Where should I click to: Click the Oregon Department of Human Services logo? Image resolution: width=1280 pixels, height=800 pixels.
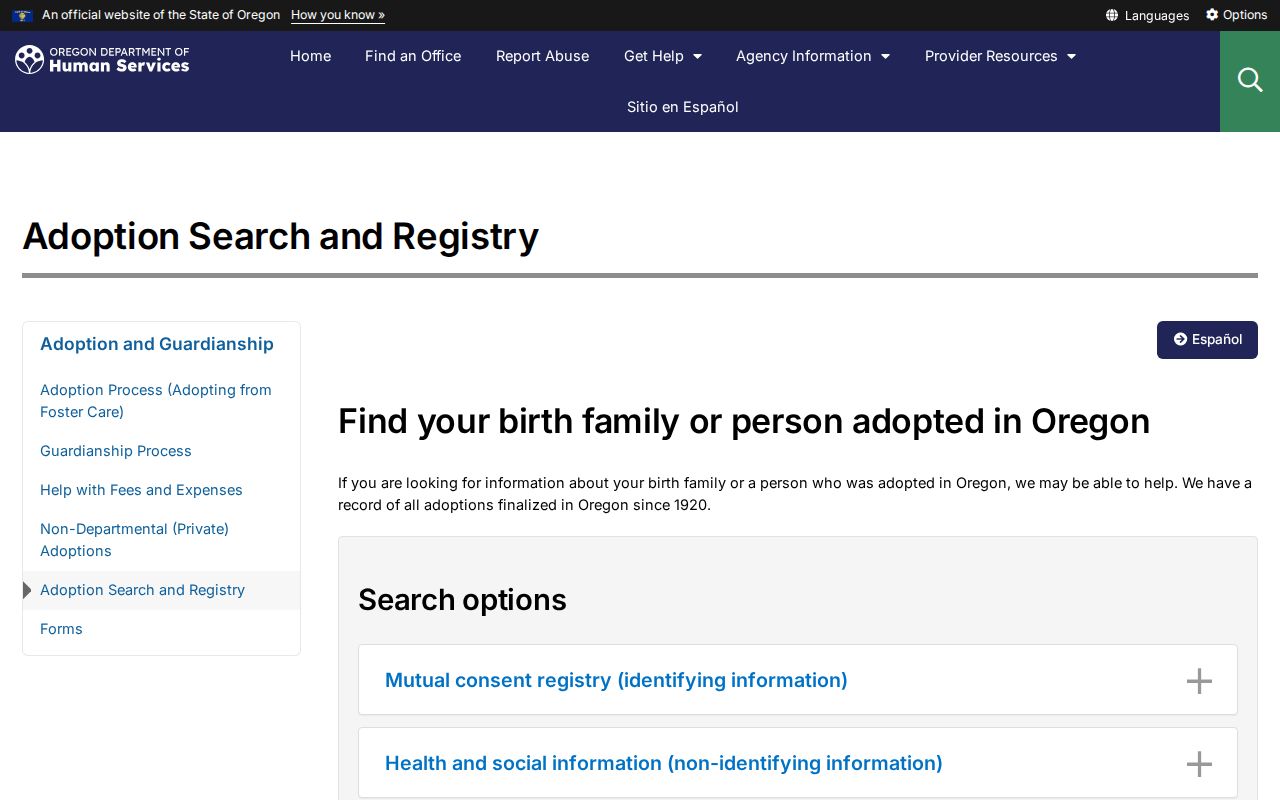(102, 60)
